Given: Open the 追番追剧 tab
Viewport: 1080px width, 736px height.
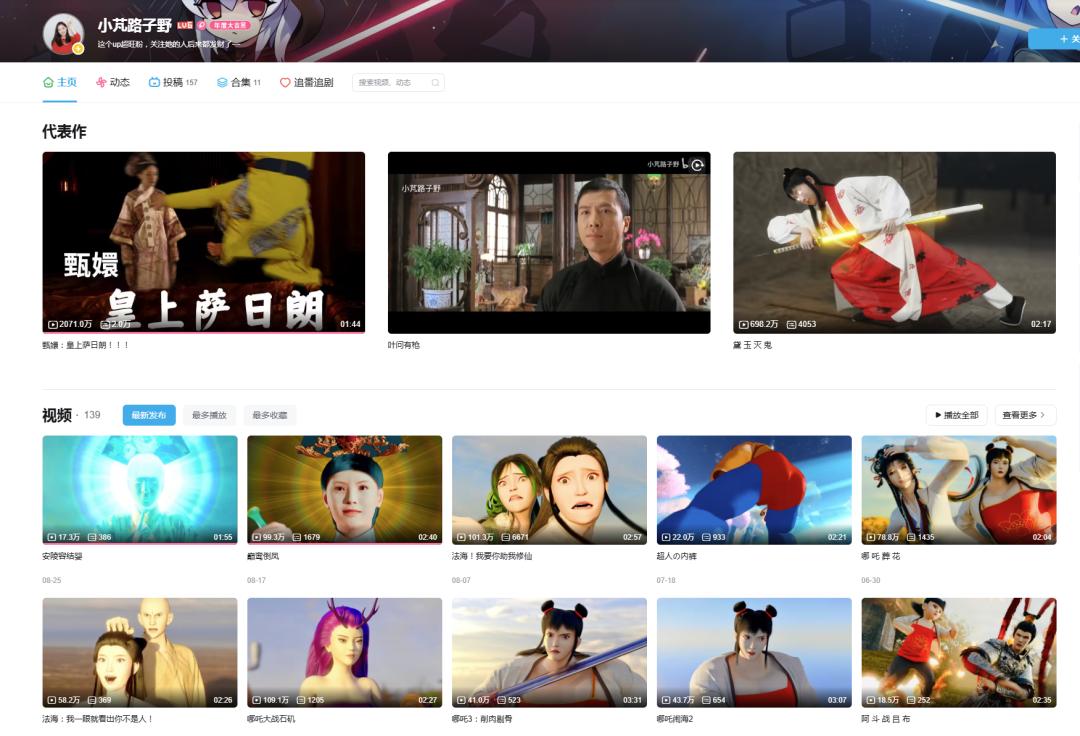Looking at the screenshot, I should 307,82.
